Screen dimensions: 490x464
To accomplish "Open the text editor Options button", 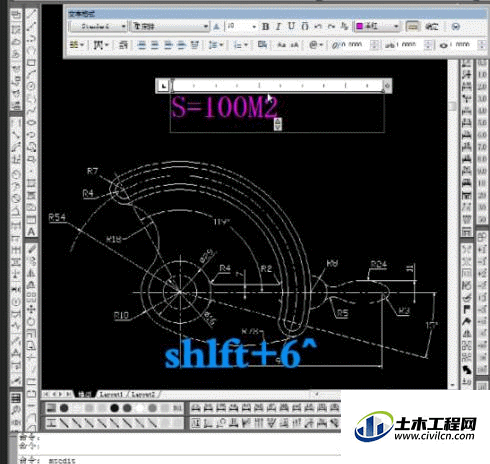I will click(x=456, y=26).
